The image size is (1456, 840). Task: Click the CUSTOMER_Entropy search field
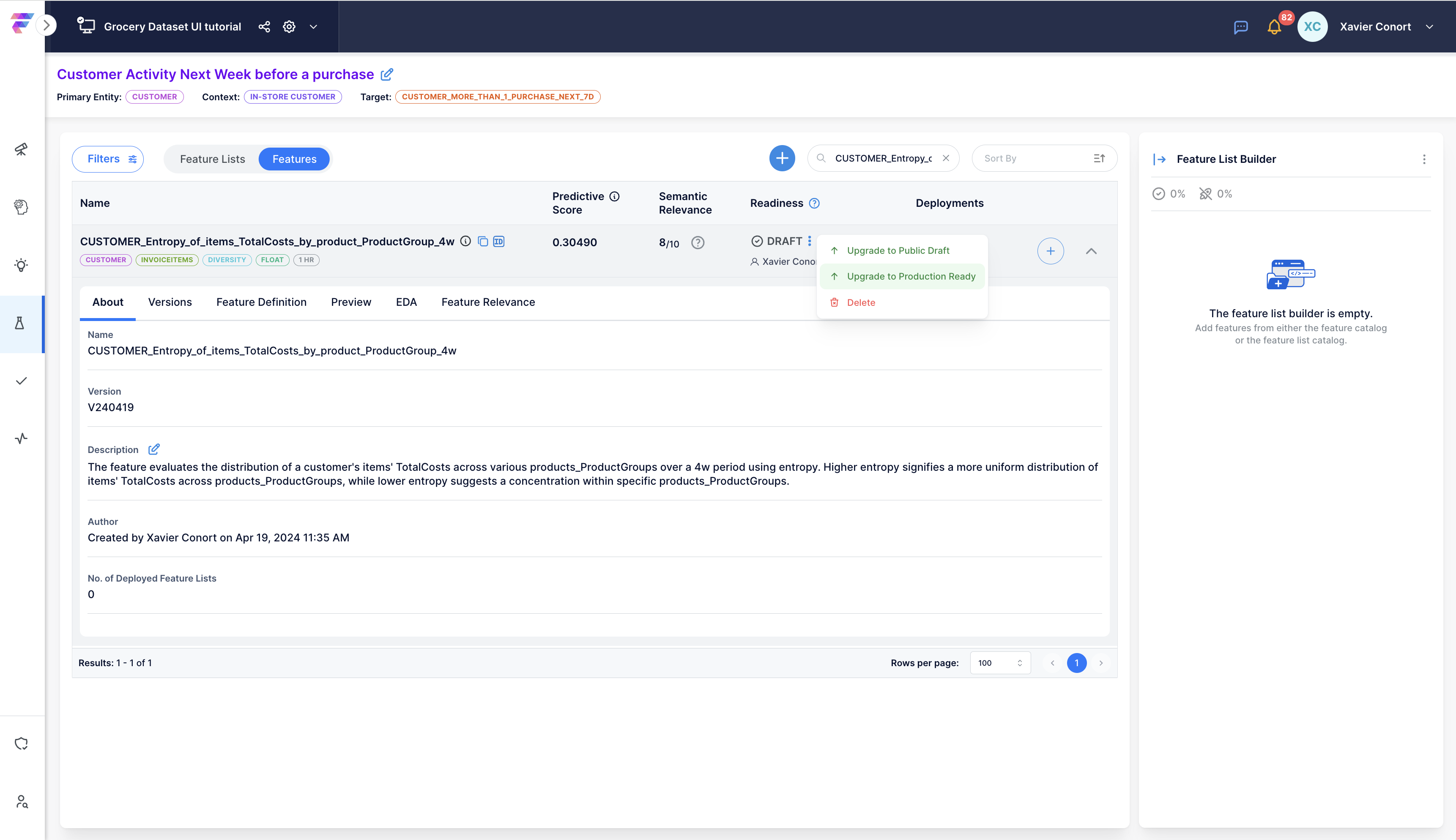coord(883,158)
